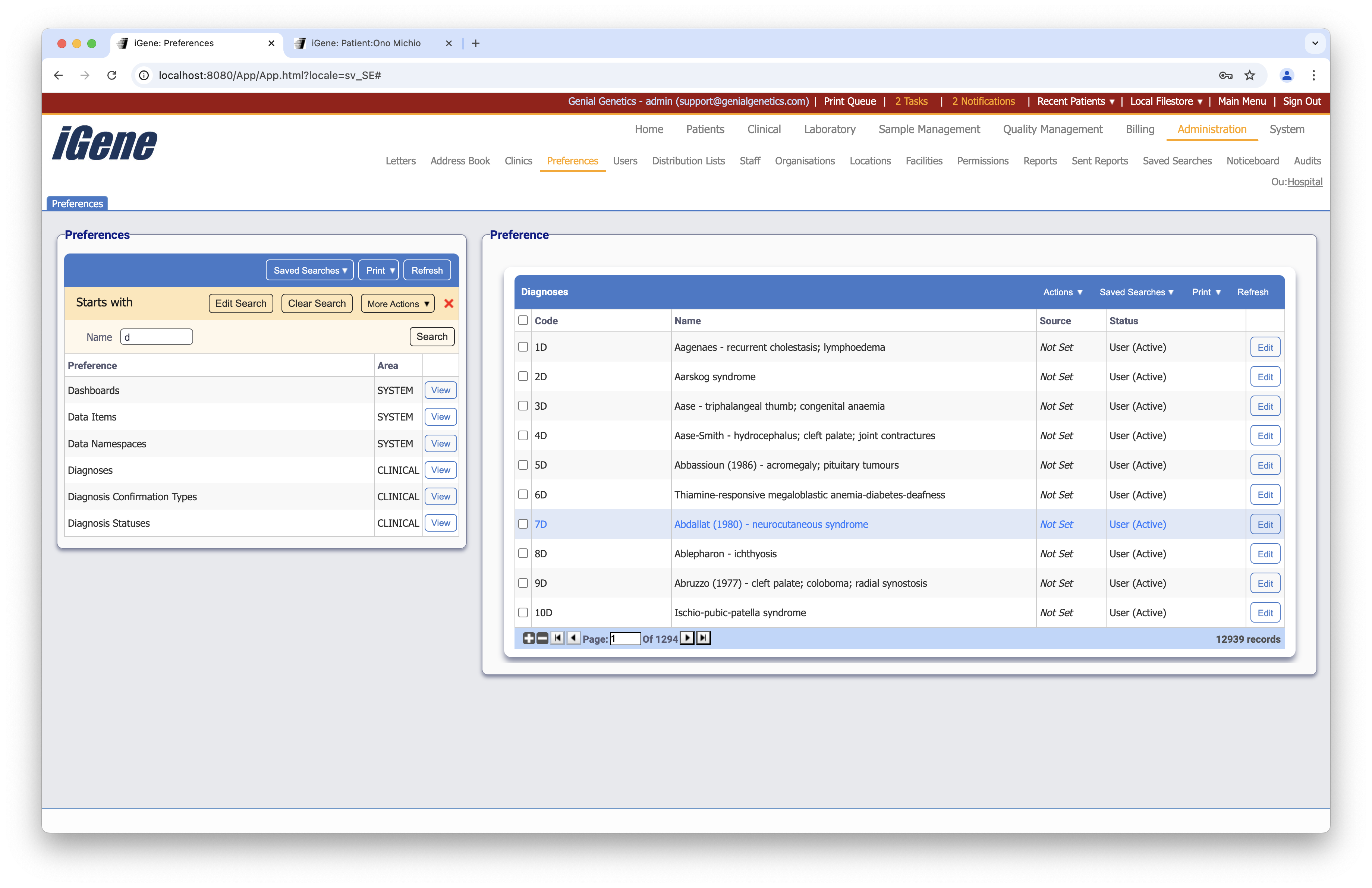Open the Laboratory main menu
The image size is (1372, 888).
click(x=829, y=129)
